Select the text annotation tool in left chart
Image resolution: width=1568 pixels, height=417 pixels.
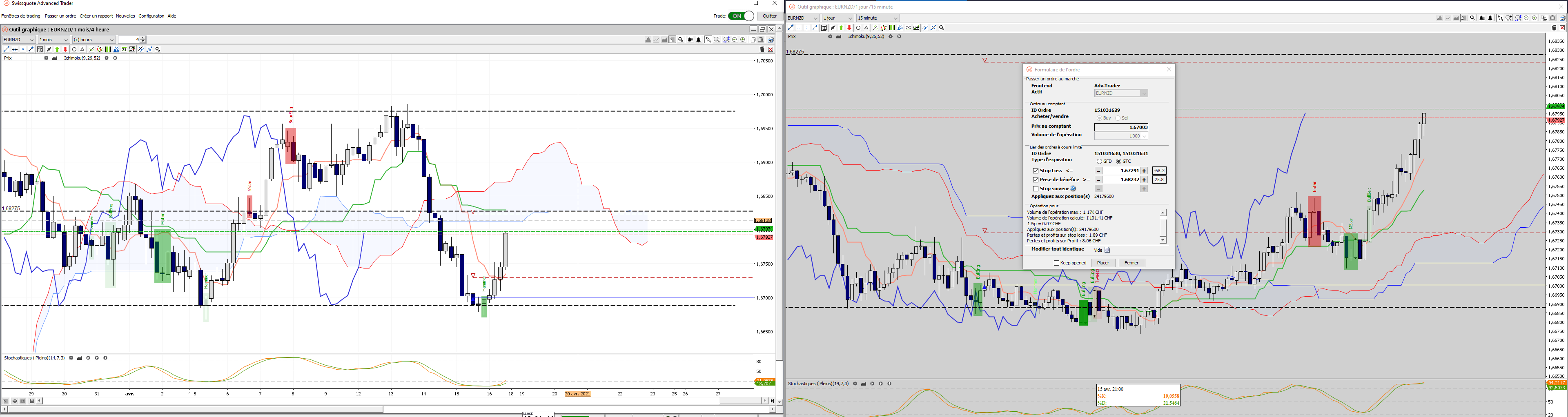[40, 49]
